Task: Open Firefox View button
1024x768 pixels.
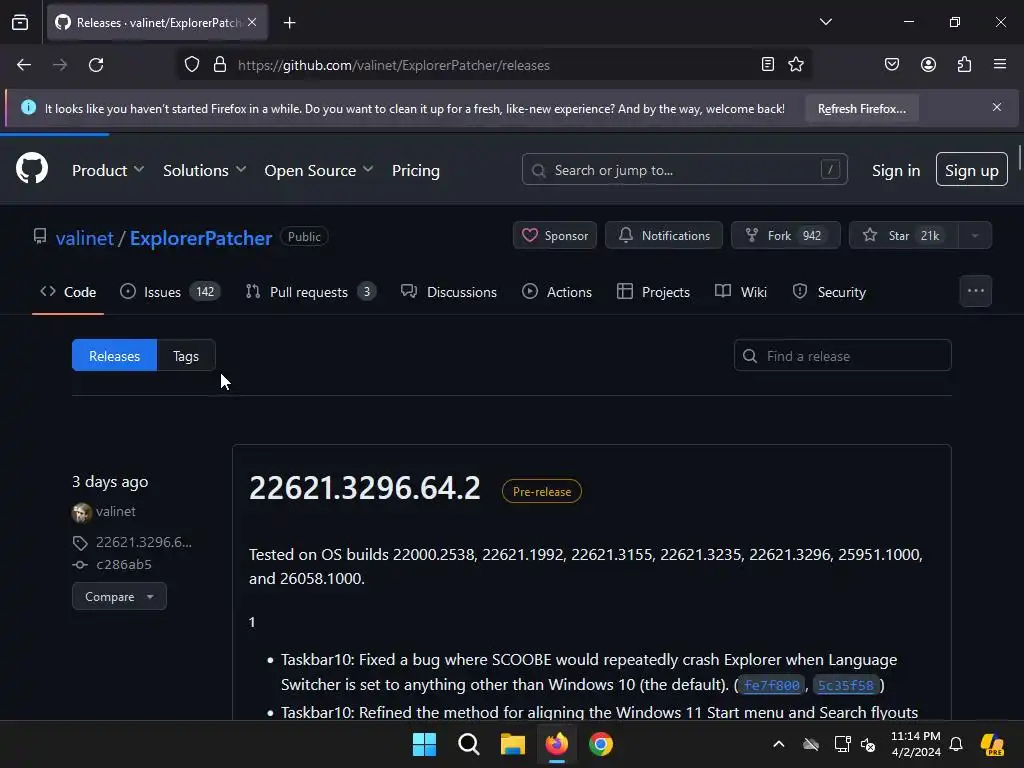Action: click(20, 22)
